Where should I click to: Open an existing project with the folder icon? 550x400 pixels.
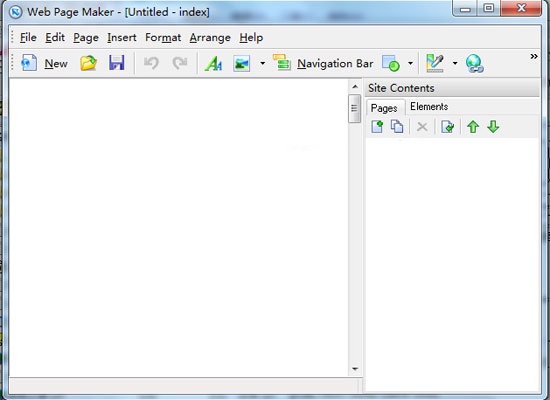click(x=88, y=63)
